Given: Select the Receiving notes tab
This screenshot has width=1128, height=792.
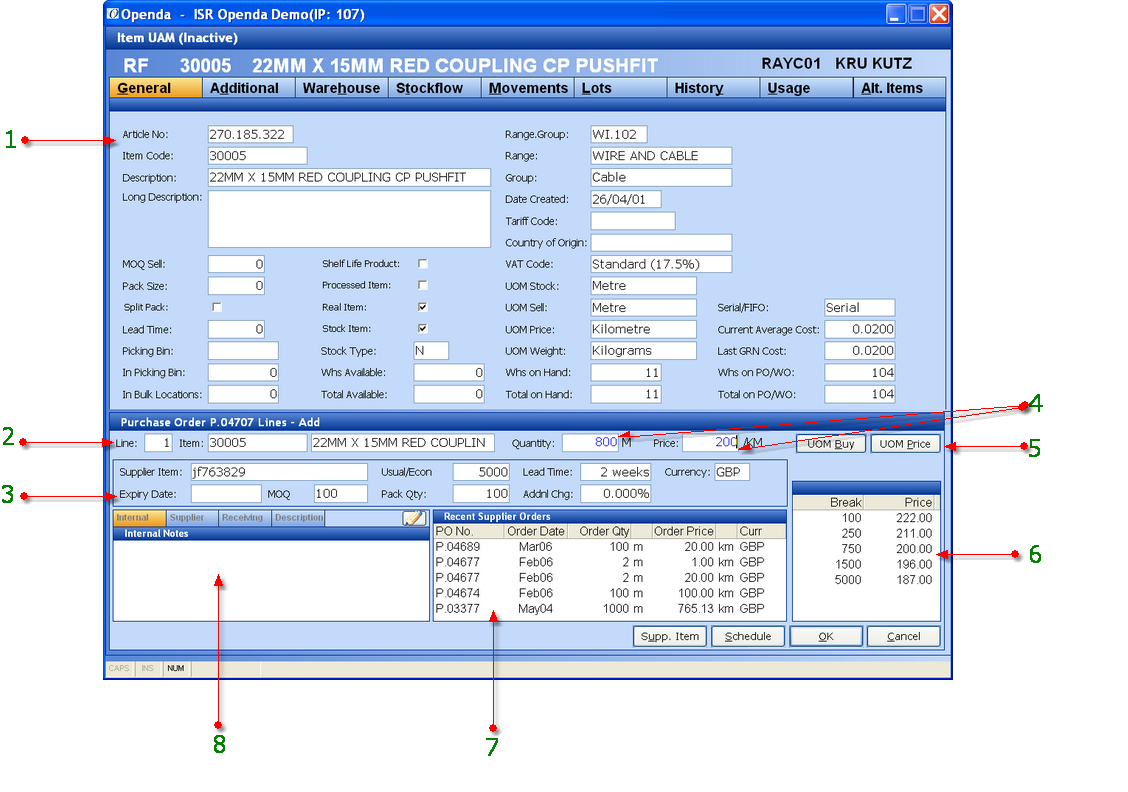Looking at the screenshot, I should tap(245, 518).
